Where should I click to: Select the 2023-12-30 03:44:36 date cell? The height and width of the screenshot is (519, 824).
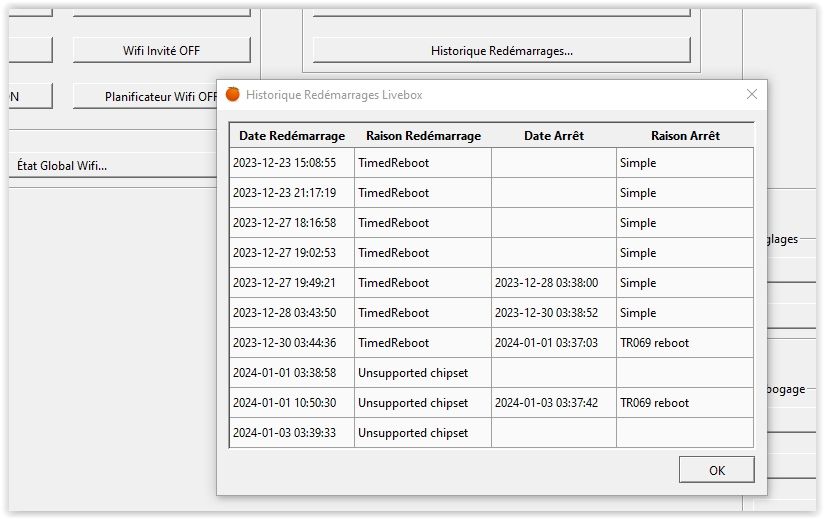[292, 343]
